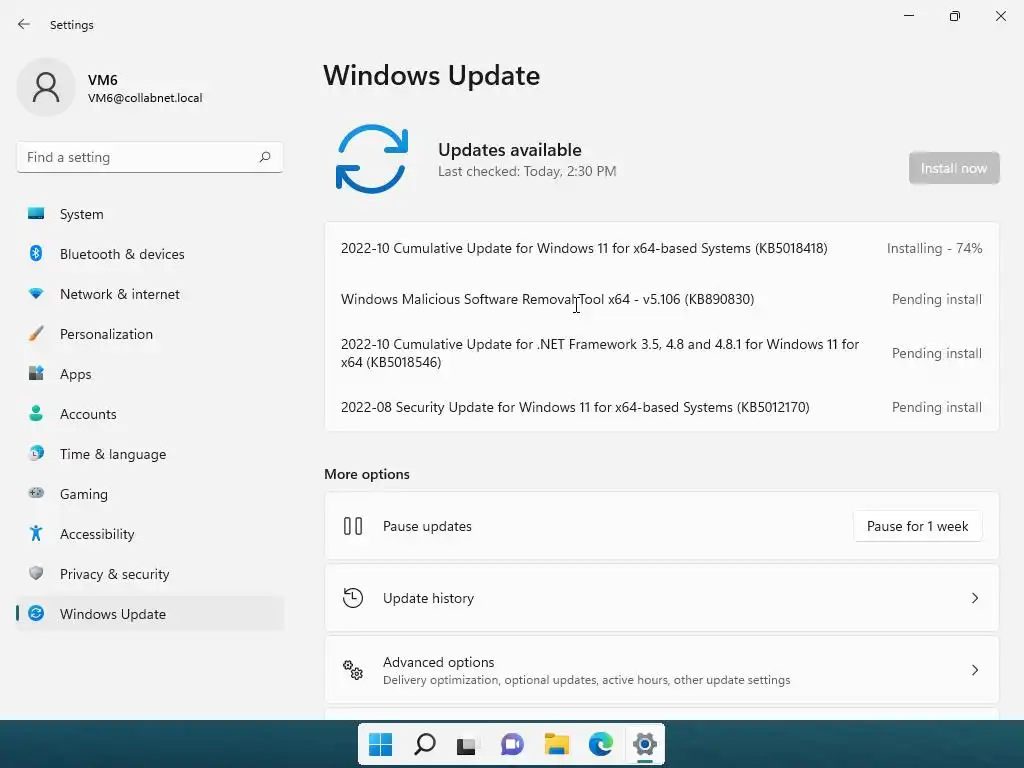Select Privacy & security

150,574
